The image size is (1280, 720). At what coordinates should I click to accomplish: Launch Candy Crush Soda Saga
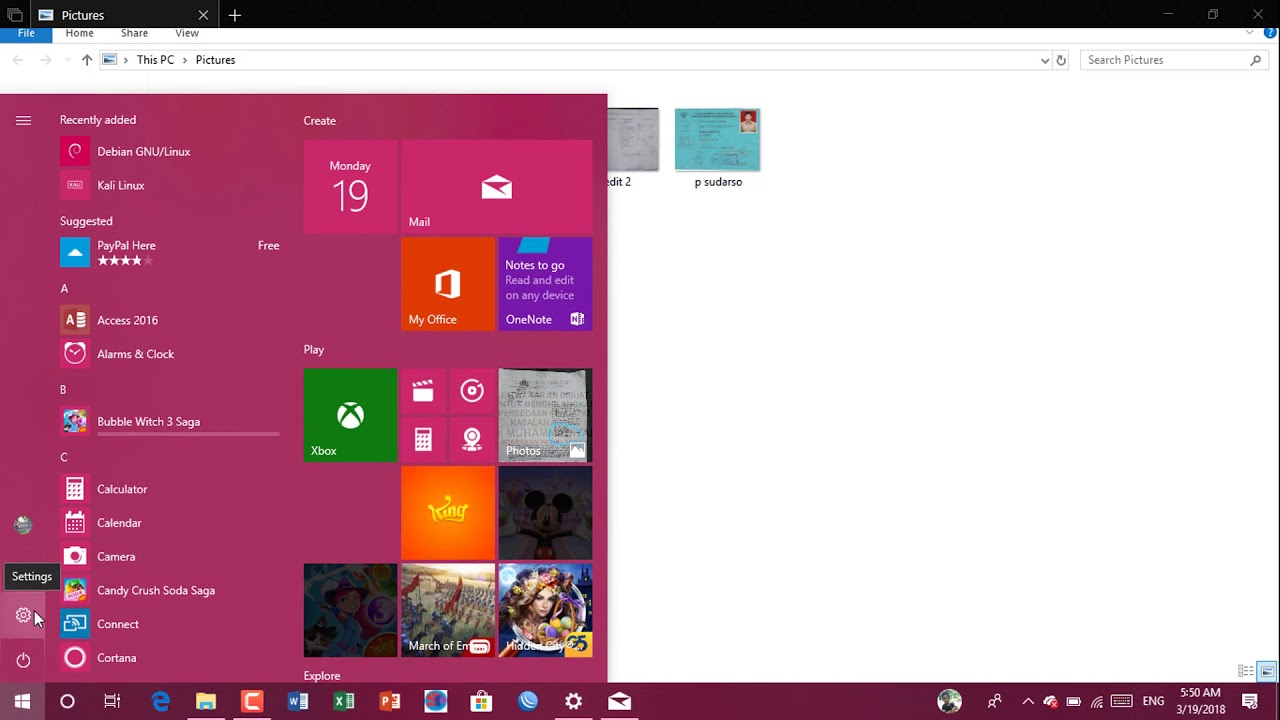(x=170, y=591)
